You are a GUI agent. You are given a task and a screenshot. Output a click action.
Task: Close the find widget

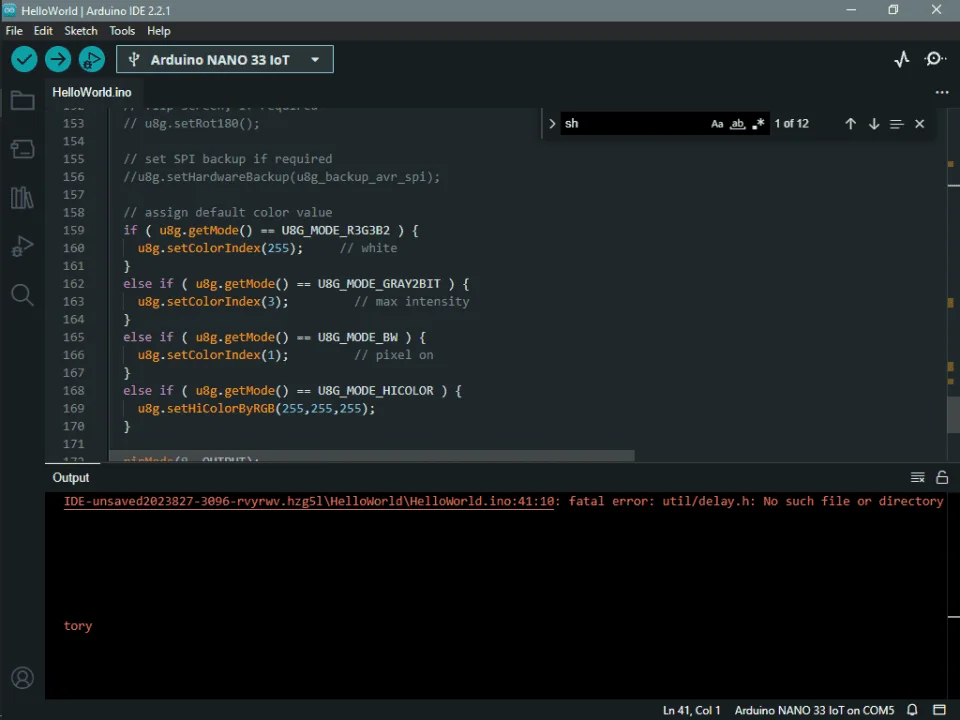click(x=920, y=124)
